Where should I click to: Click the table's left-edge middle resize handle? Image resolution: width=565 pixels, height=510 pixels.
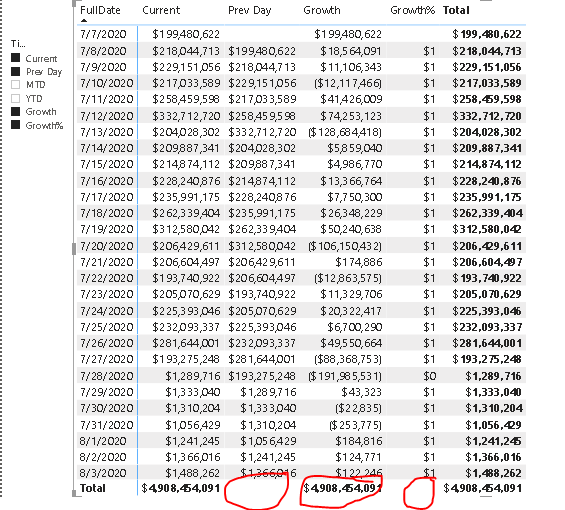click(74, 249)
